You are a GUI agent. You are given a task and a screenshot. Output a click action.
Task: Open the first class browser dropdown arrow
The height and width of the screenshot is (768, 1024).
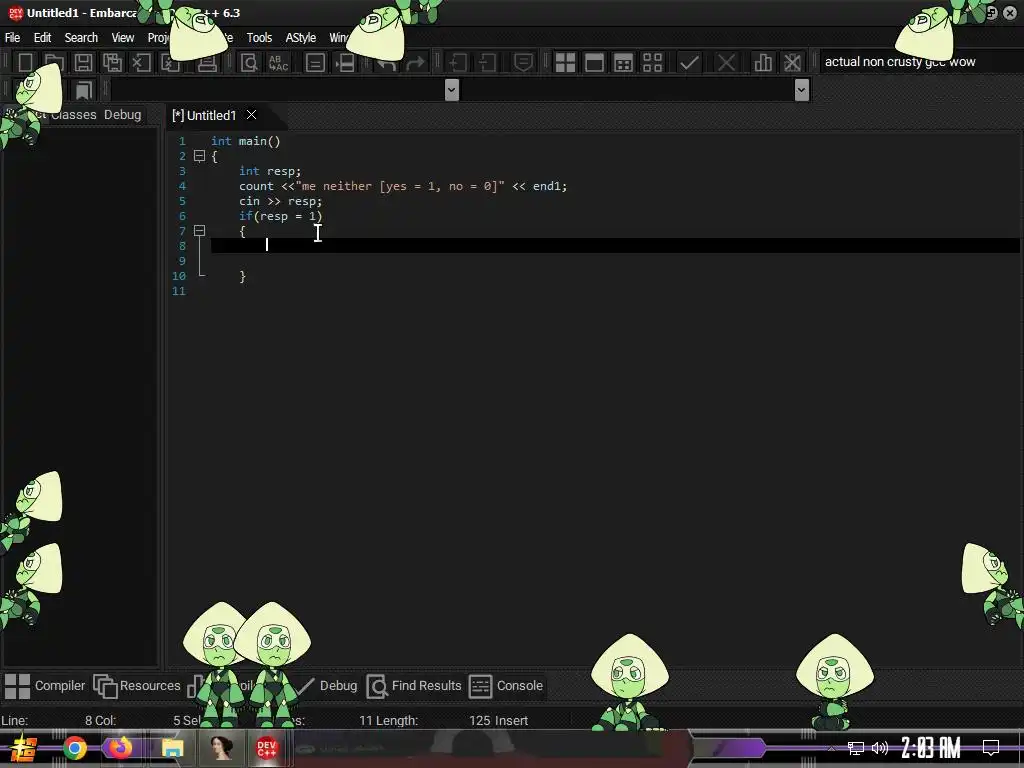451,89
